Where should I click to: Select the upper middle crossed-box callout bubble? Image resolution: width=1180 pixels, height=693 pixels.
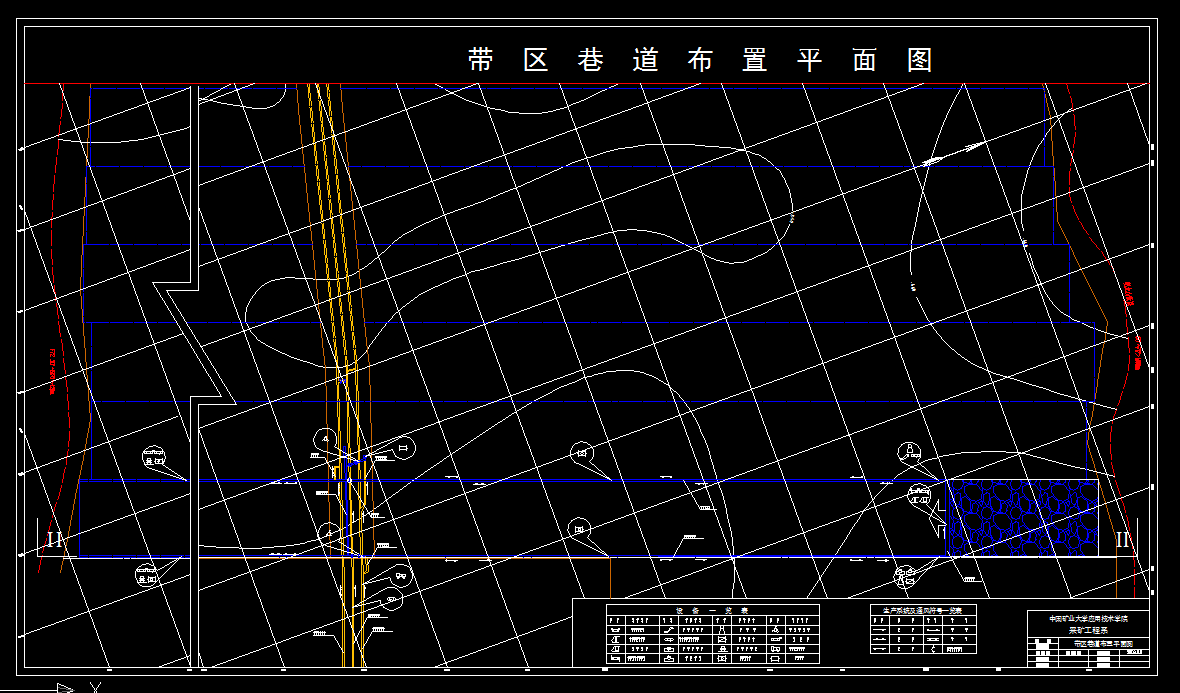click(581, 453)
